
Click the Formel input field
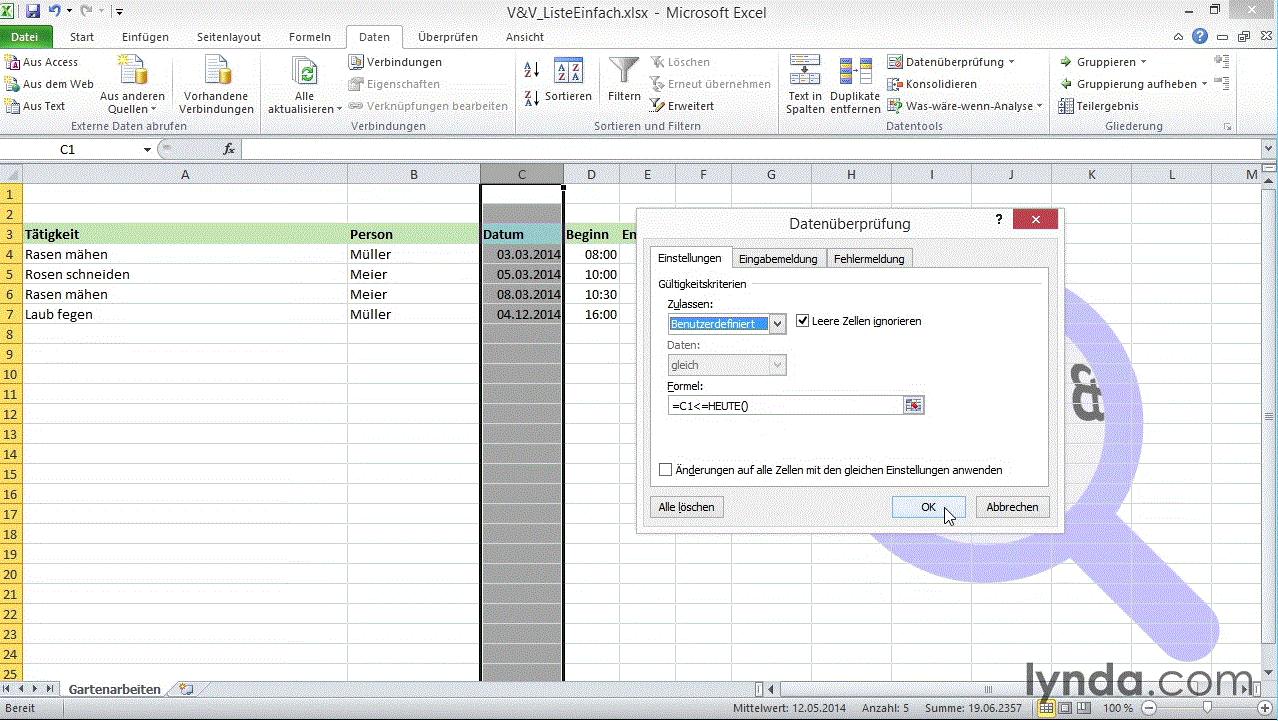tap(785, 405)
